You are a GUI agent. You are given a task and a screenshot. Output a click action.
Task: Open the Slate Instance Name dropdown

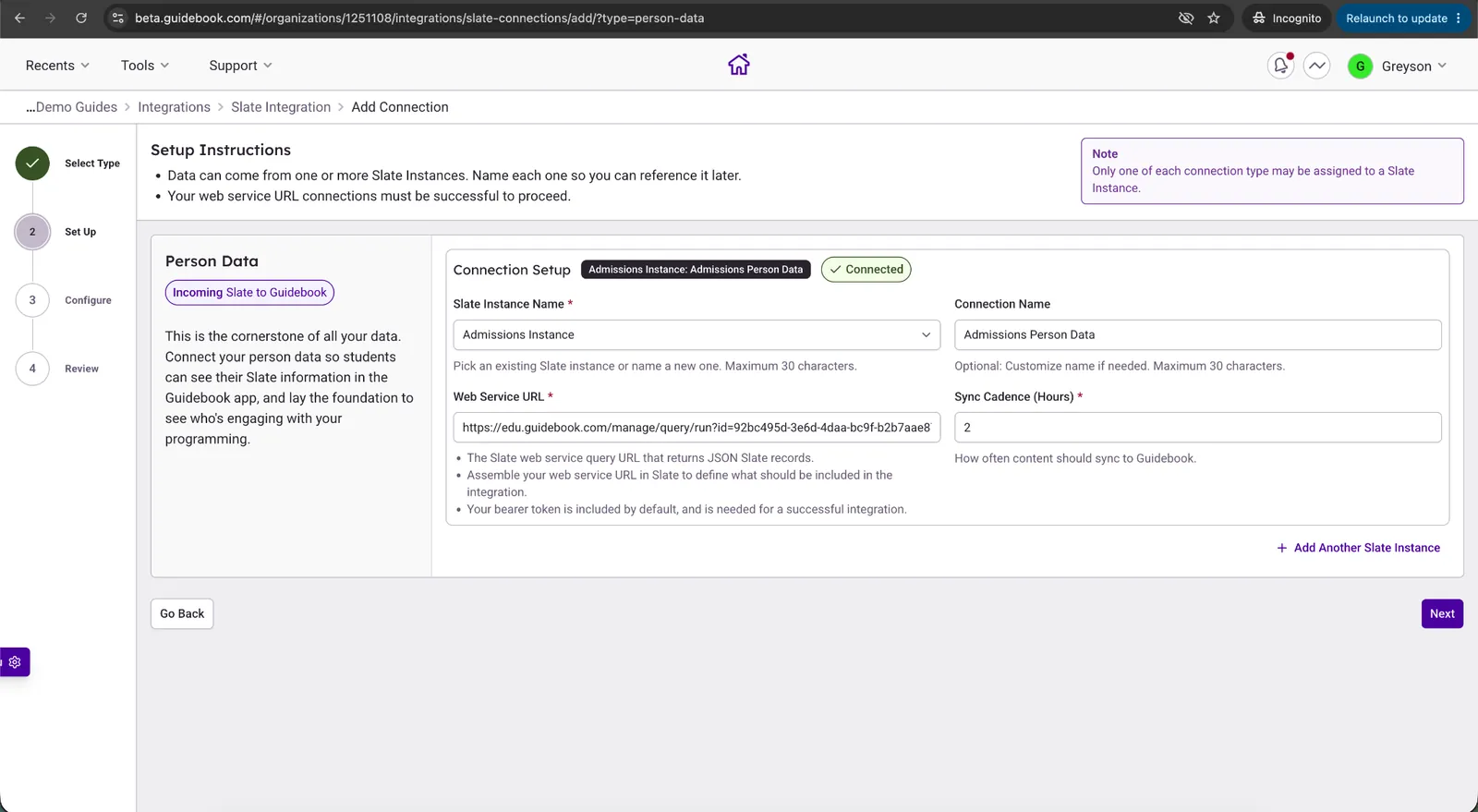pyautogui.click(x=697, y=334)
